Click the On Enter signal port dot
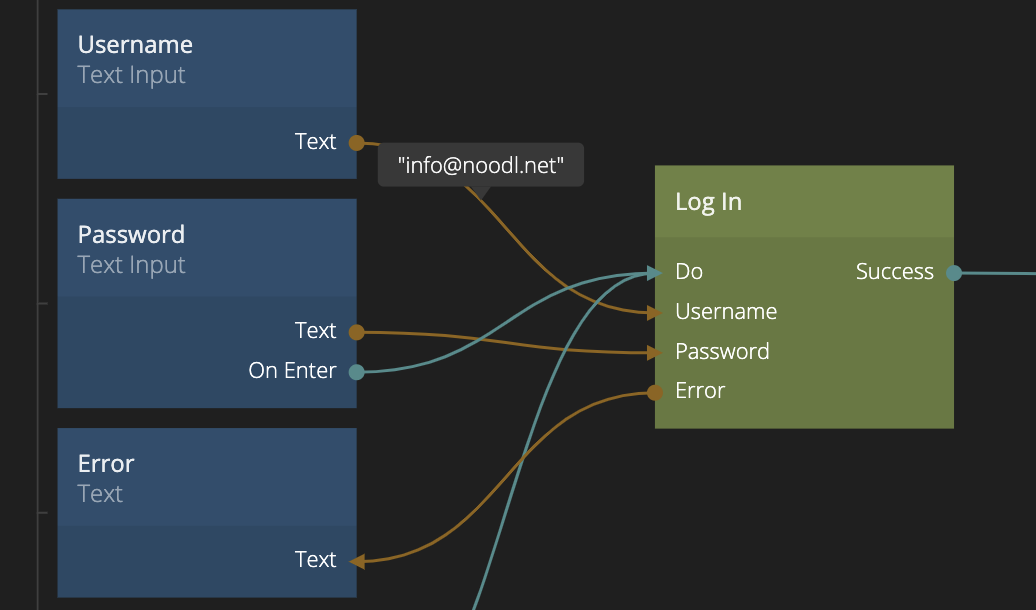 356,372
